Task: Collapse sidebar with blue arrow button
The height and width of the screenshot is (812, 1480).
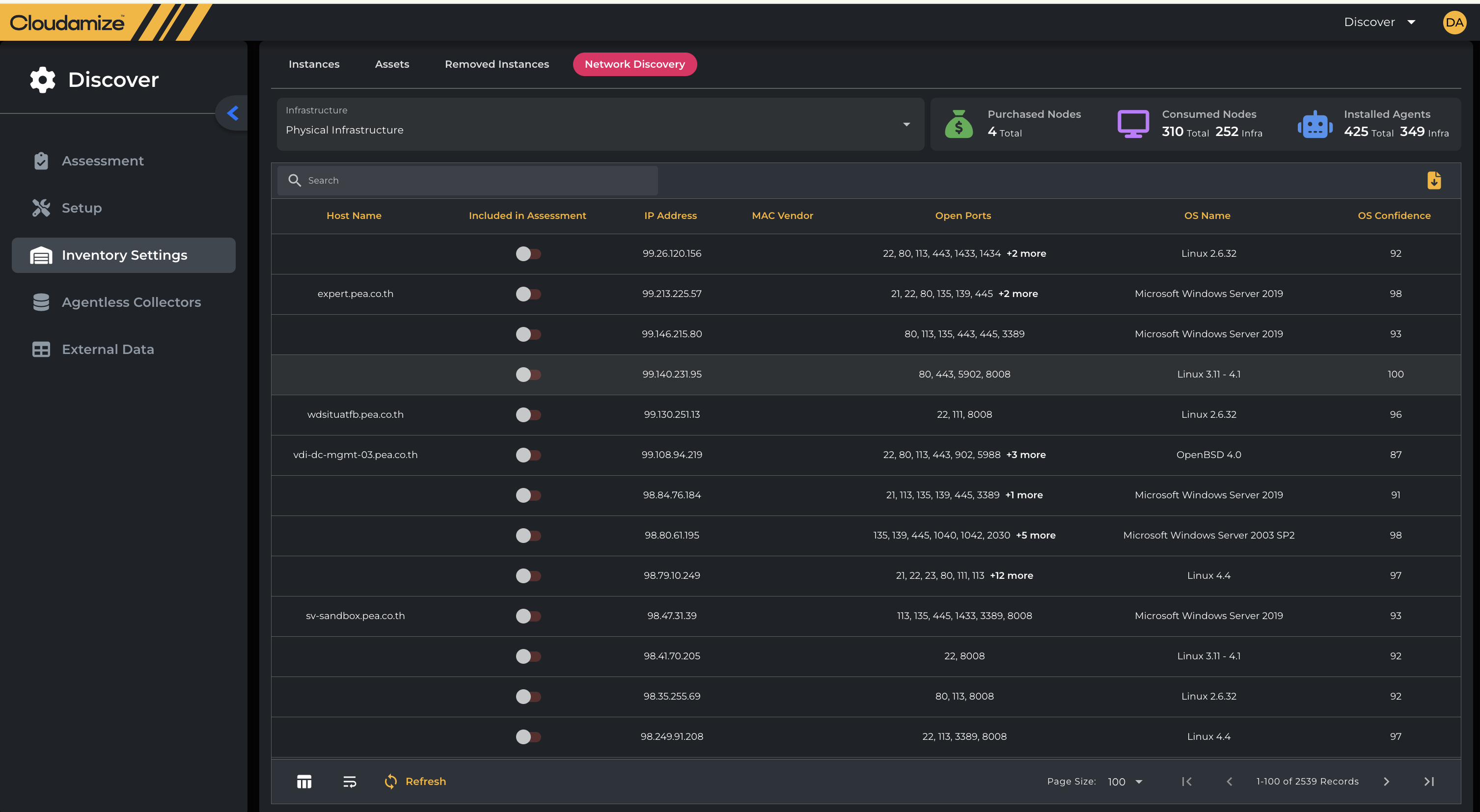Action: point(233,113)
